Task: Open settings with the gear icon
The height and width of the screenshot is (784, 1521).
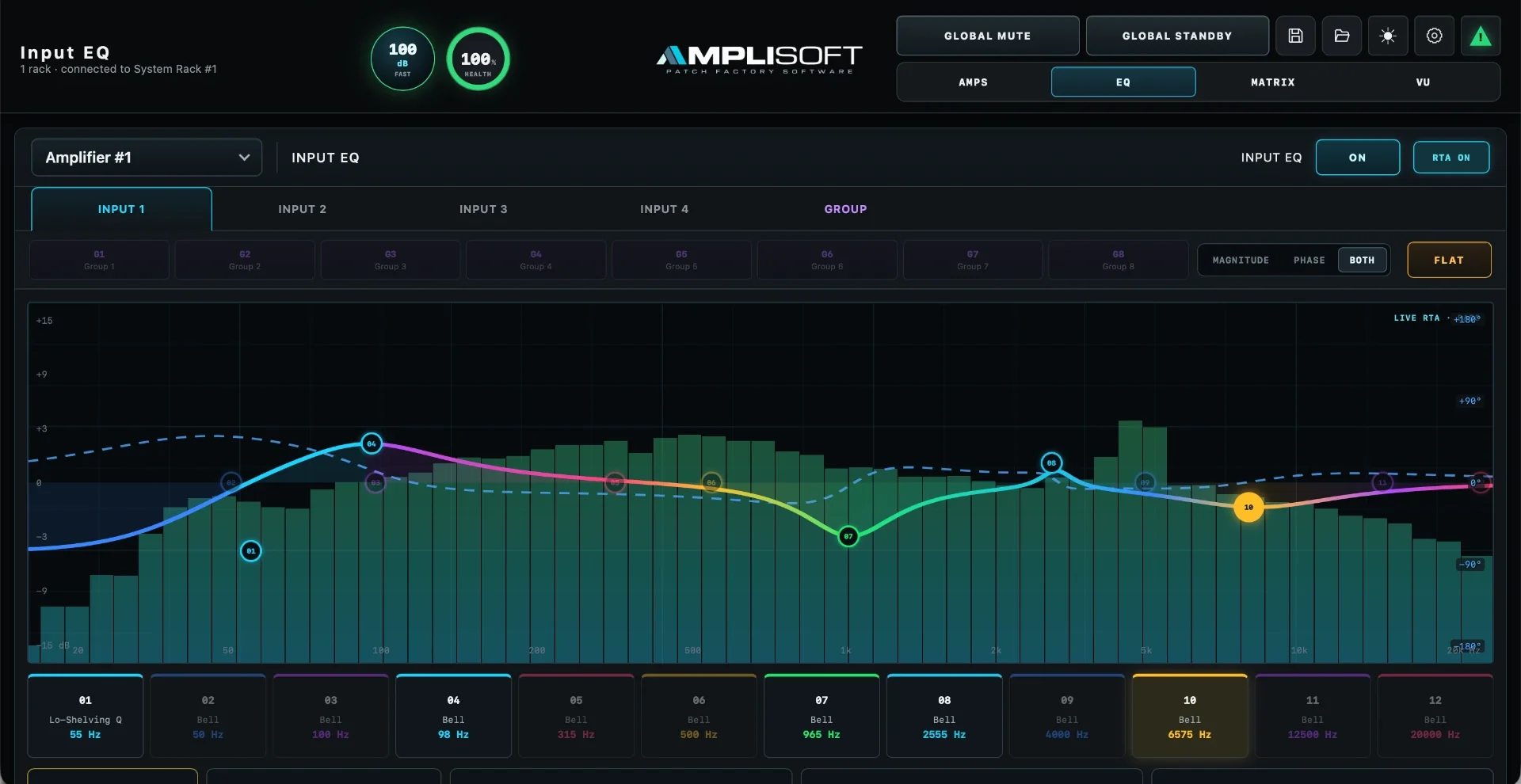Action: coord(1435,36)
